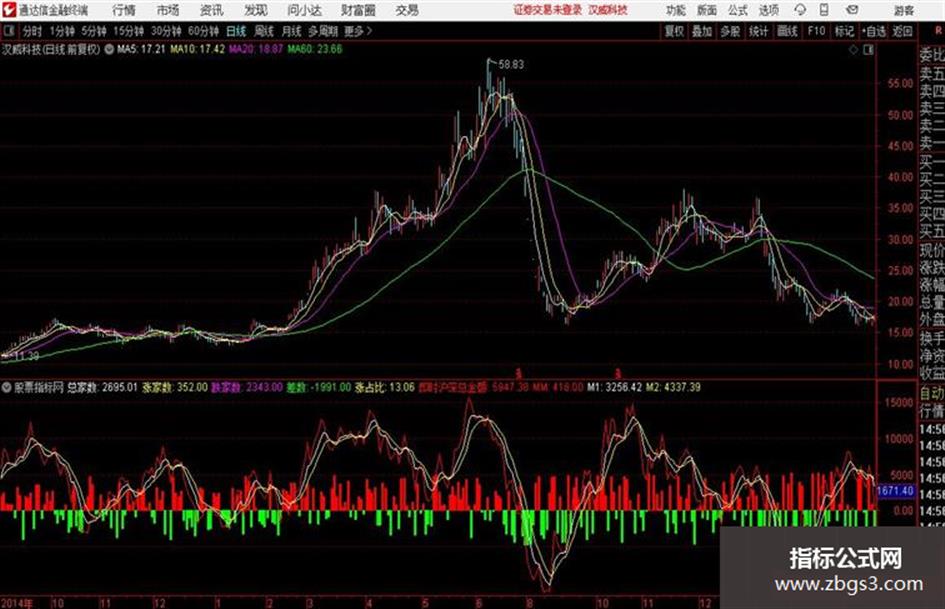Open the headset customer service icon

800,10
